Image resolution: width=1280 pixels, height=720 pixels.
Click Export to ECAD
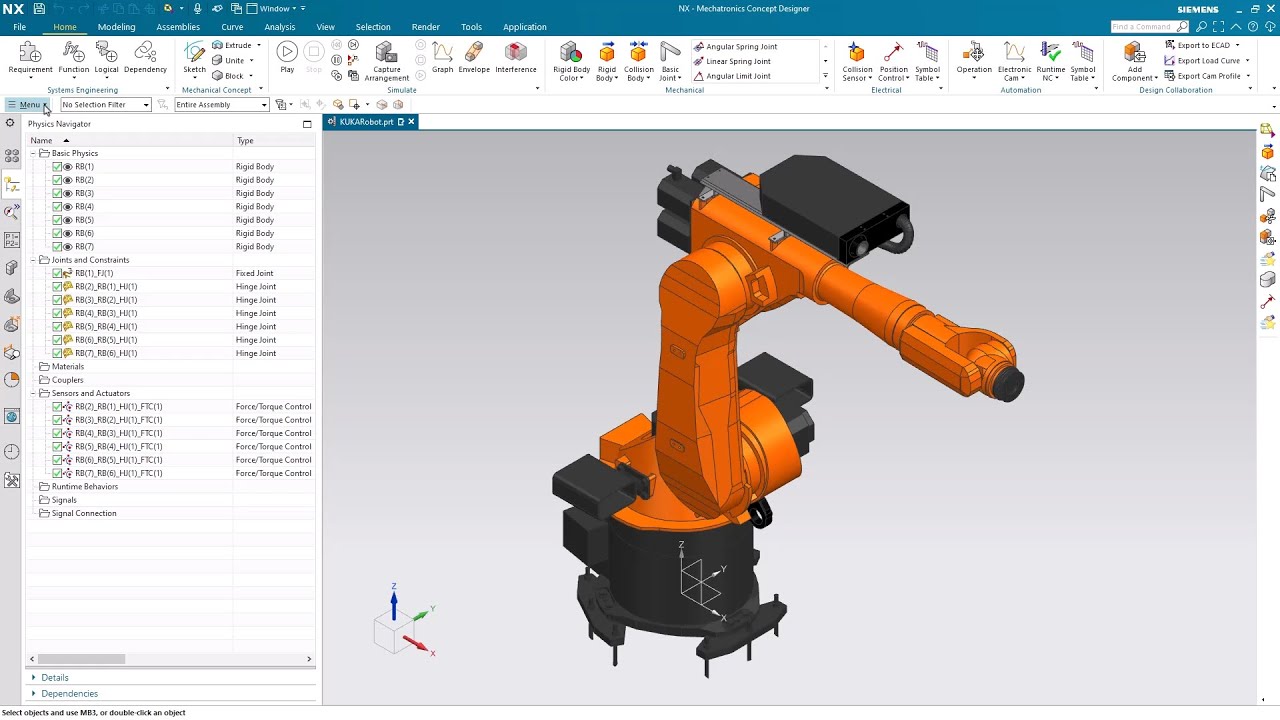(x=1198, y=46)
